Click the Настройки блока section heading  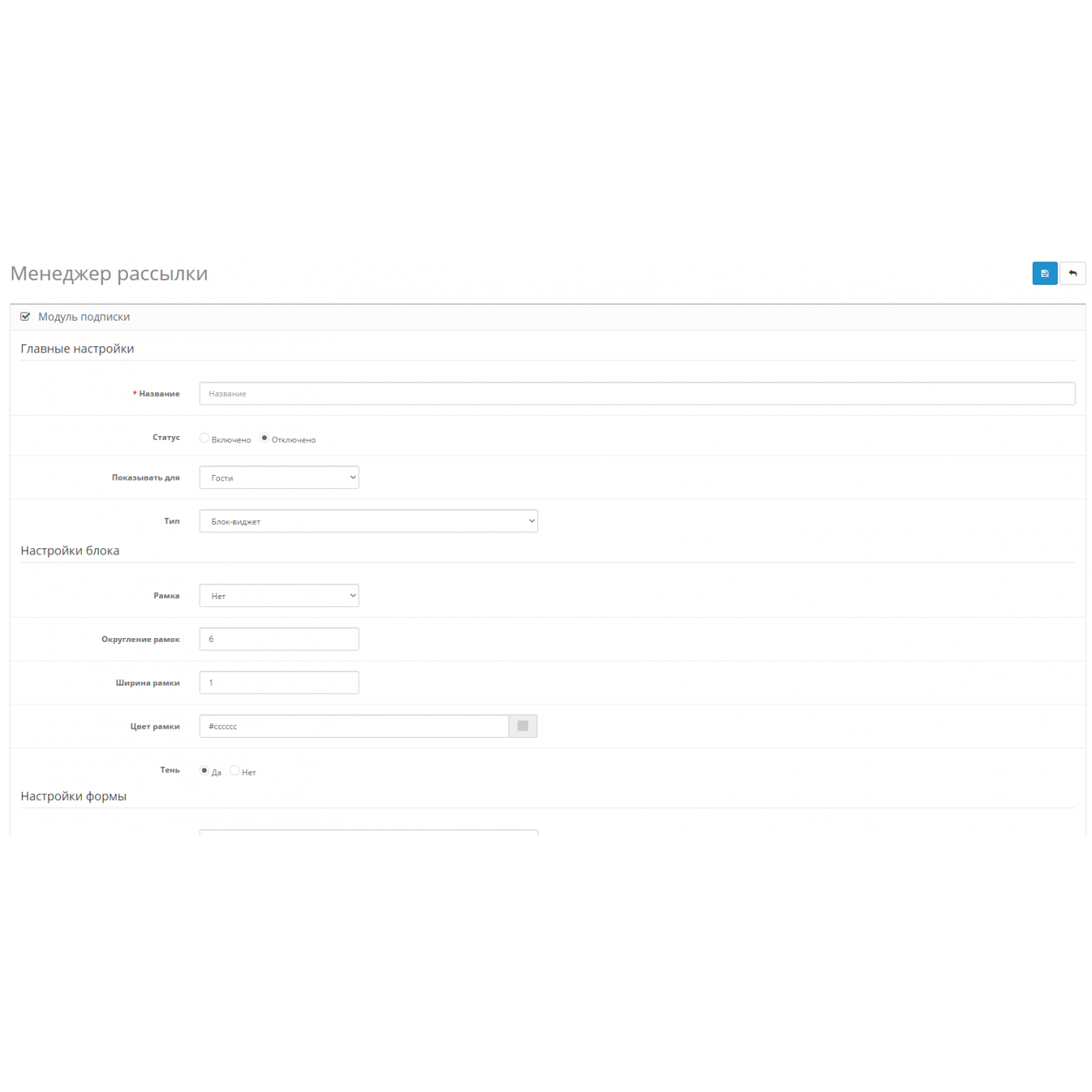70,551
